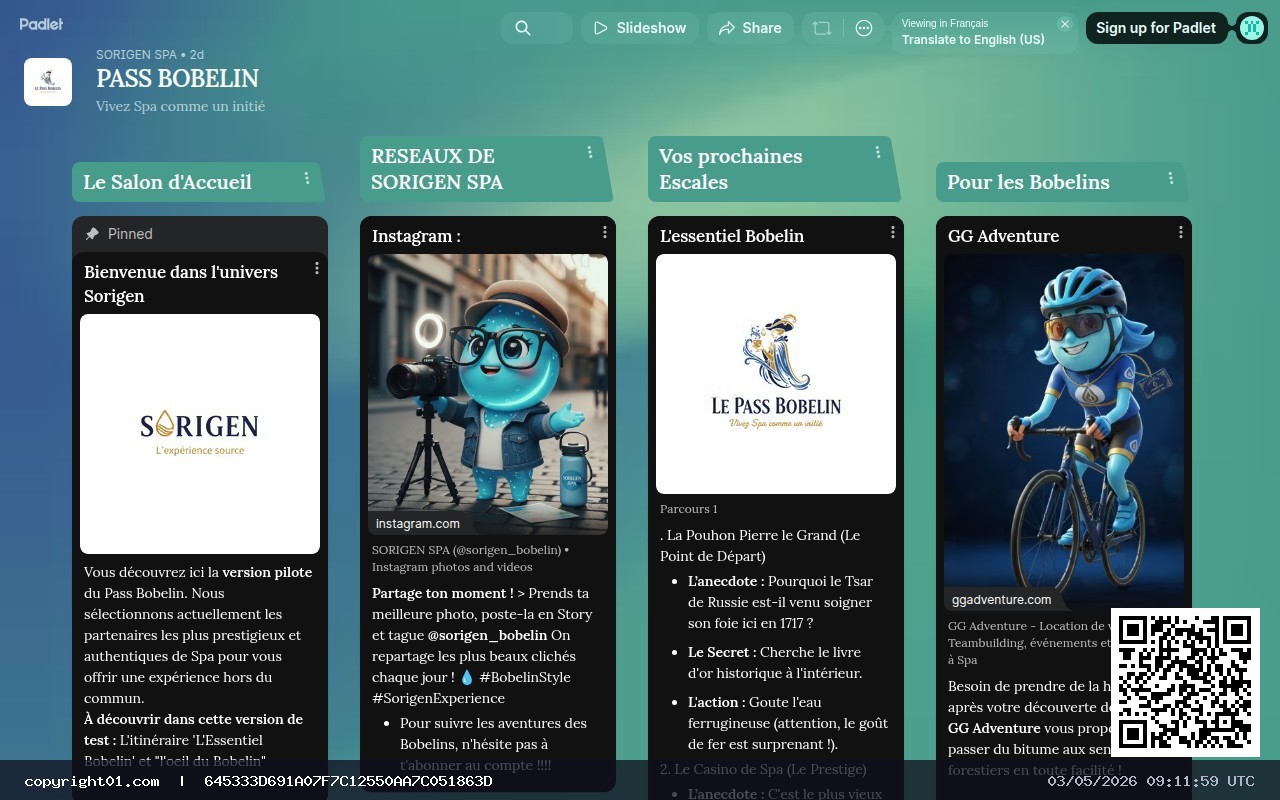
Task: Follow the instagram.com link label
Action: point(418,523)
